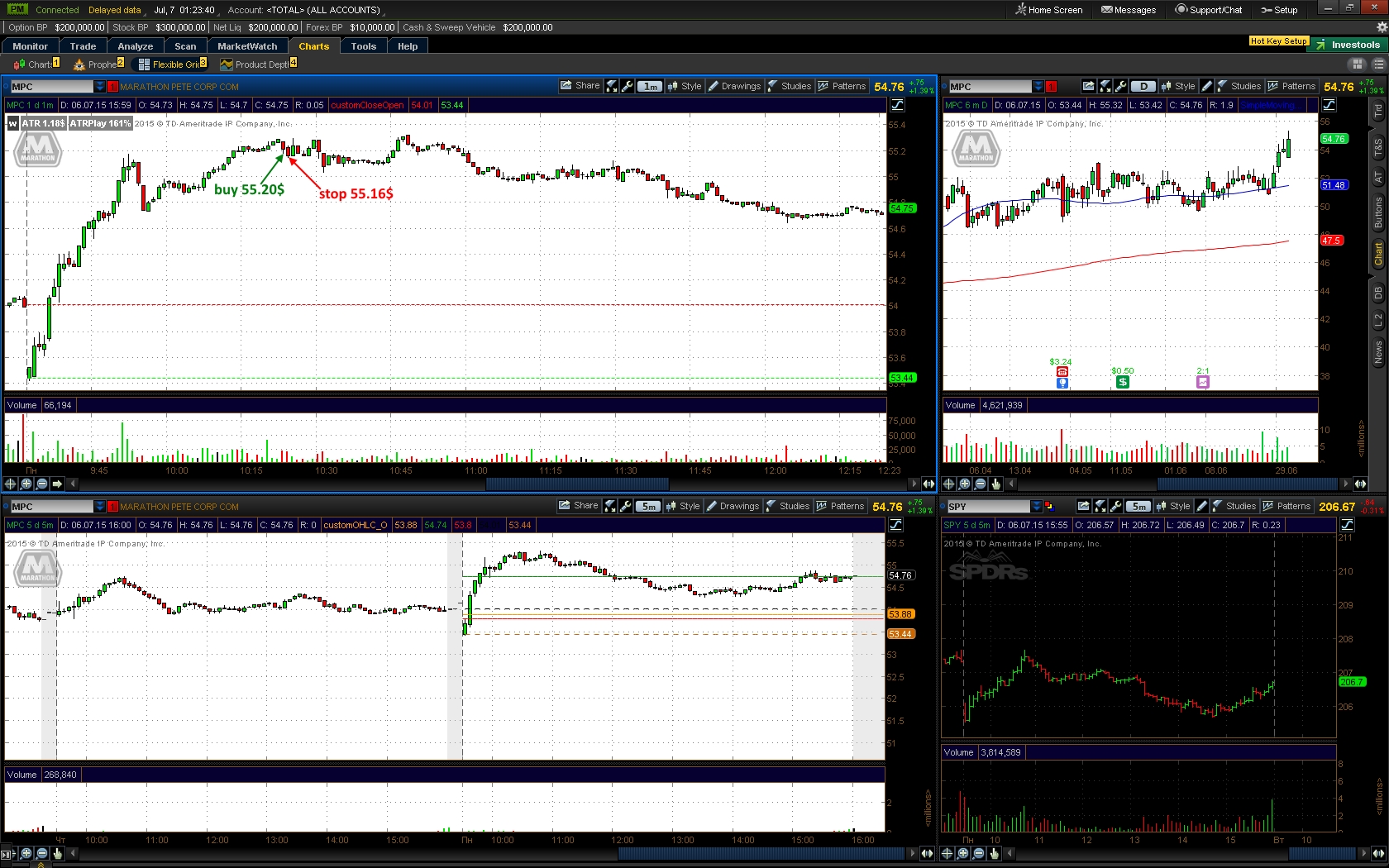Open Support/Chat
Viewport: 1389px width, 868px height.
1209,10
